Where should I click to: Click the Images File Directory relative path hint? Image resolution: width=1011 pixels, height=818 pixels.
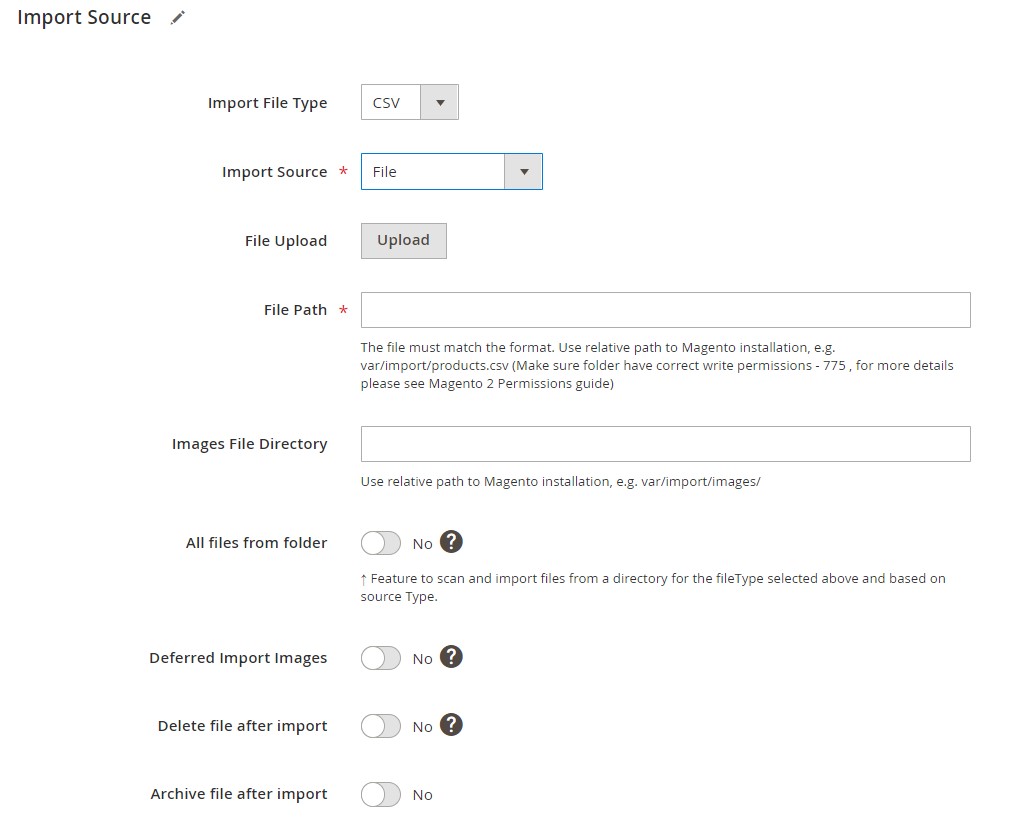pos(560,482)
